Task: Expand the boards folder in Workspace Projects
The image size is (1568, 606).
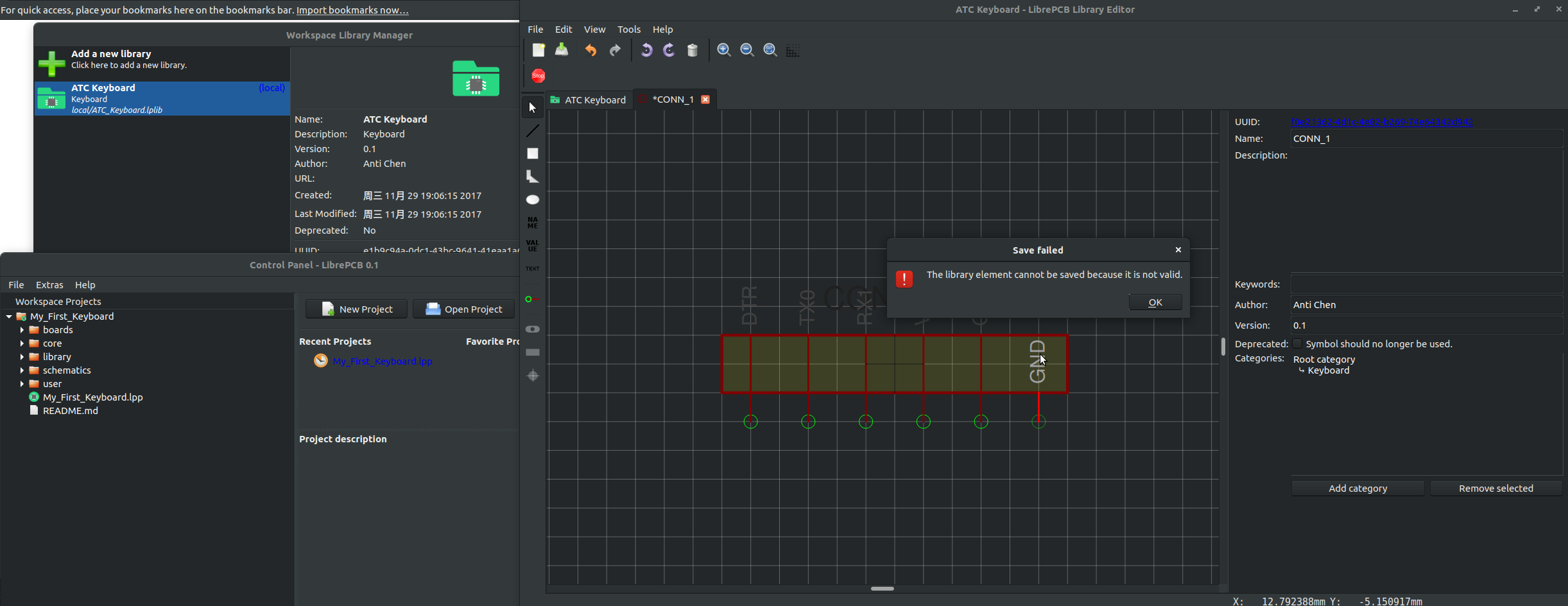Action: click(x=21, y=329)
